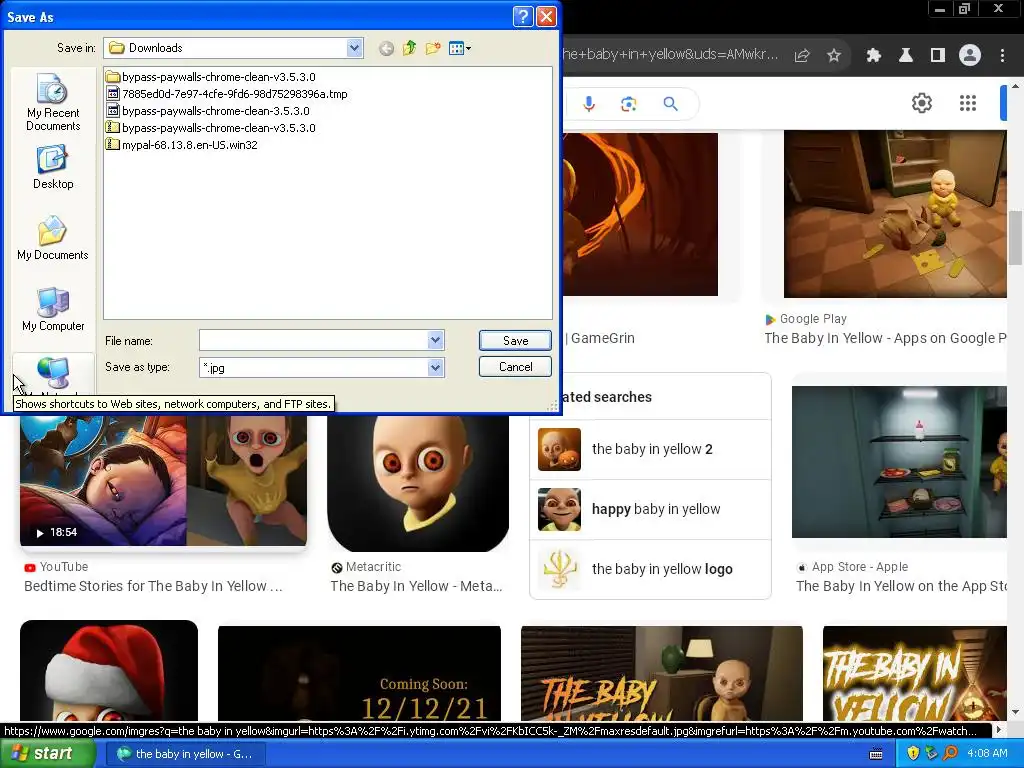1024x768 pixels.
Task: Open The Baby In Yellow App Store link
Action: tap(901, 586)
